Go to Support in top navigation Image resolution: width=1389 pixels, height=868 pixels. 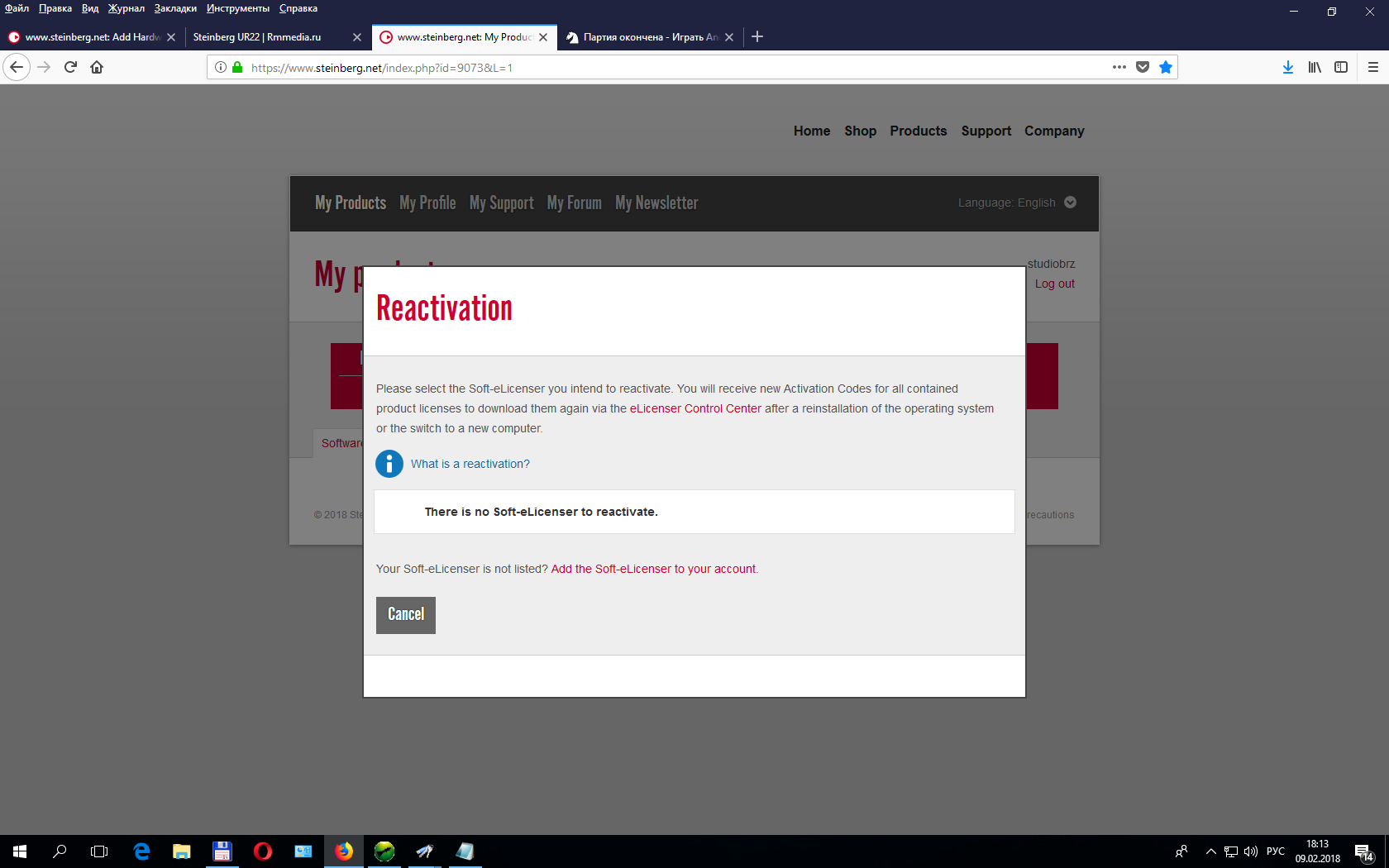[x=986, y=131]
